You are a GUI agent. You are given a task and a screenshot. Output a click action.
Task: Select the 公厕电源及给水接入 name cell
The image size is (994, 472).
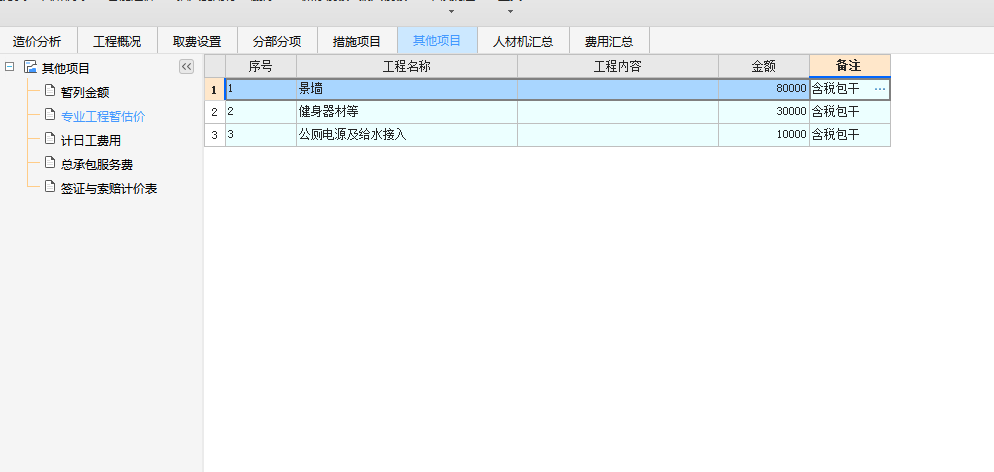tap(407, 135)
